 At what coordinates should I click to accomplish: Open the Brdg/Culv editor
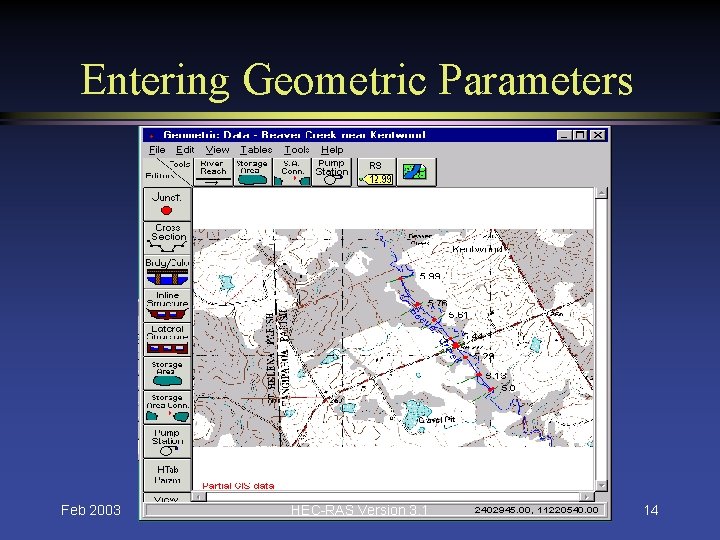167,271
